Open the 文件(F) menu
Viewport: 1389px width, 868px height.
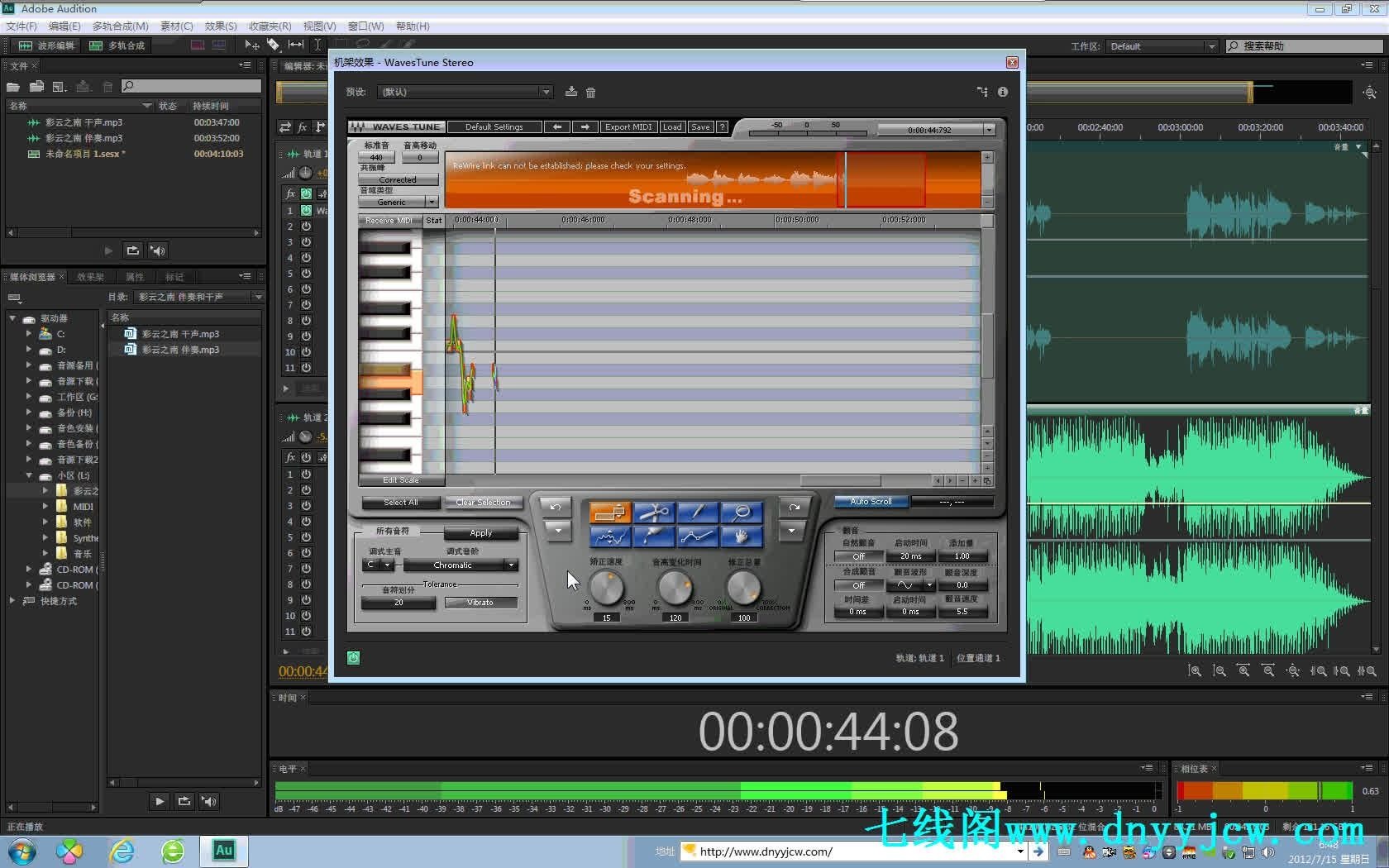pos(21,26)
